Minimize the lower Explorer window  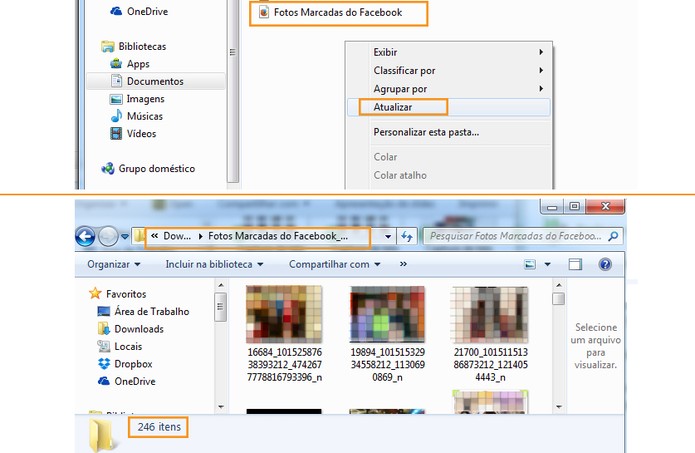(552, 207)
